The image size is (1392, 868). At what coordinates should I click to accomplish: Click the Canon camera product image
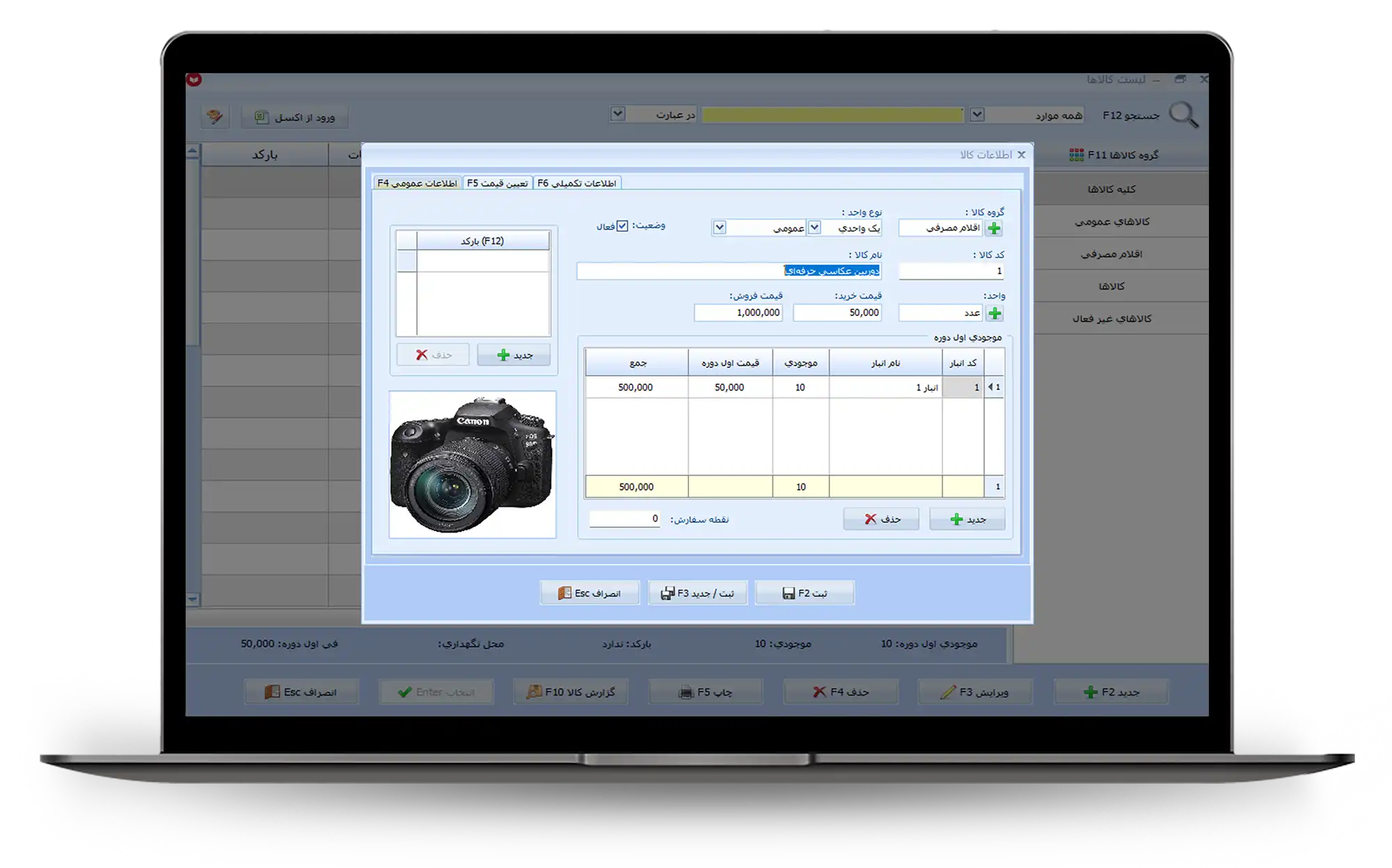click(473, 464)
